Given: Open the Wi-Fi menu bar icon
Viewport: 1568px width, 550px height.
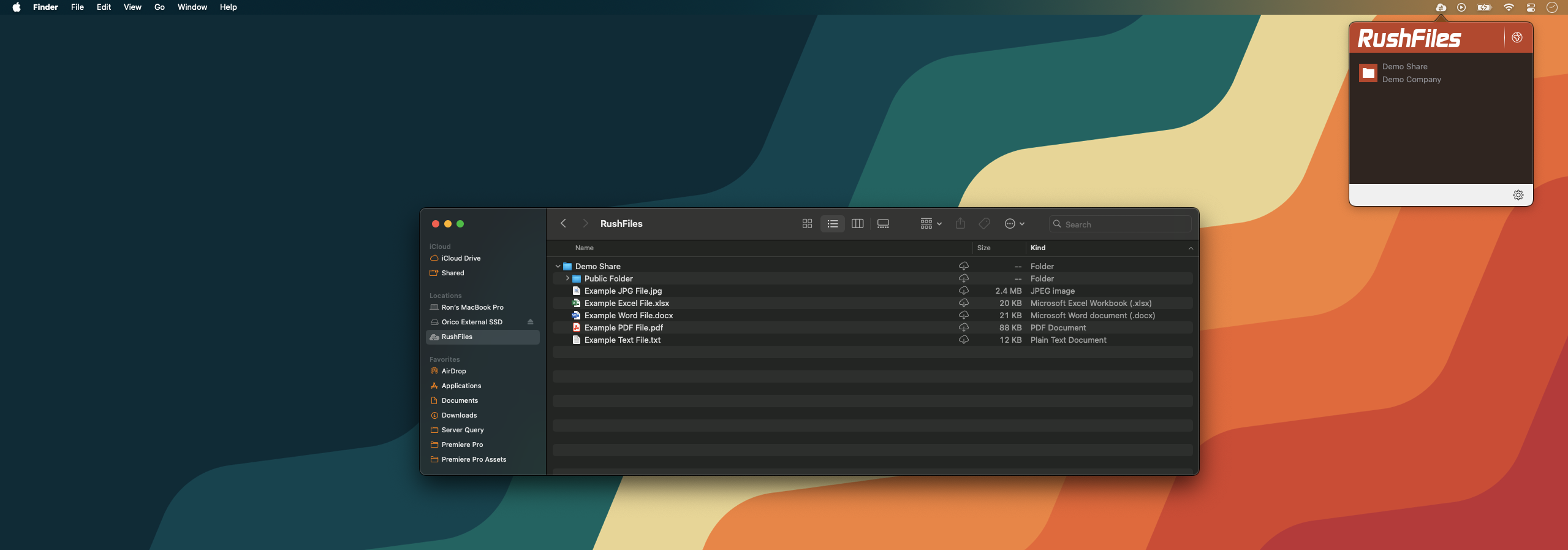Looking at the screenshot, I should (1509, 7).
